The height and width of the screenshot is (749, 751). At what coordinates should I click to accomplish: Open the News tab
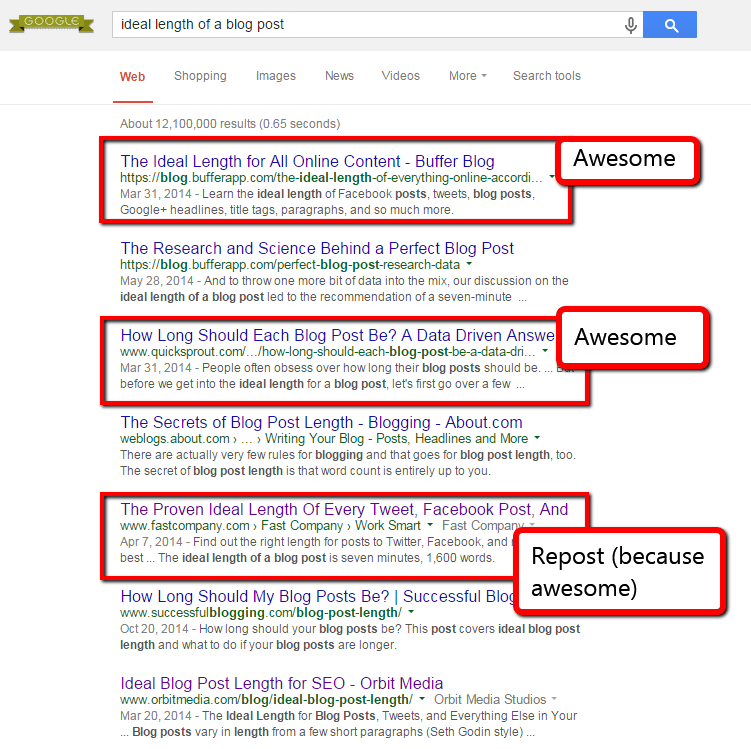[x=339, y=76]
